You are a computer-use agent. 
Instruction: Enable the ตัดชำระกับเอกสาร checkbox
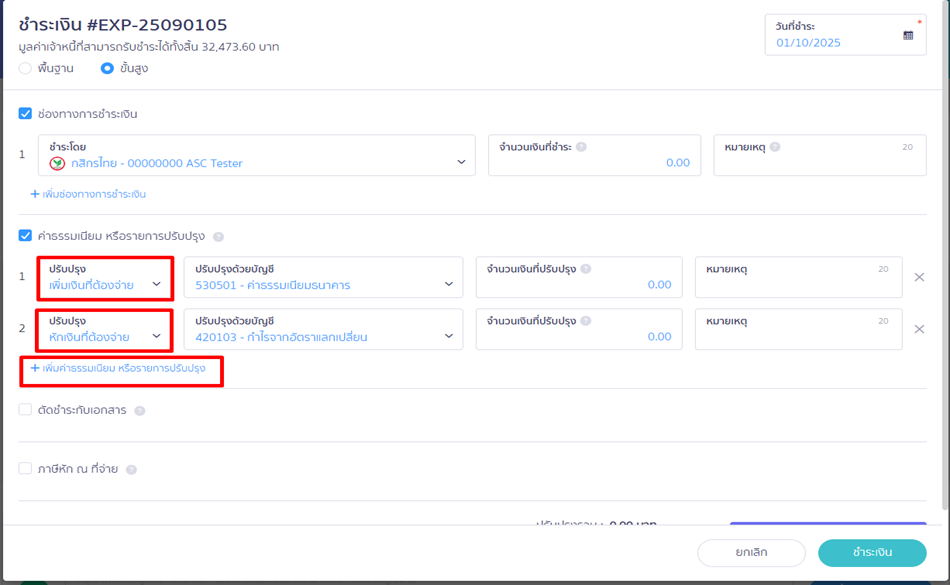(x=26, y=410)
